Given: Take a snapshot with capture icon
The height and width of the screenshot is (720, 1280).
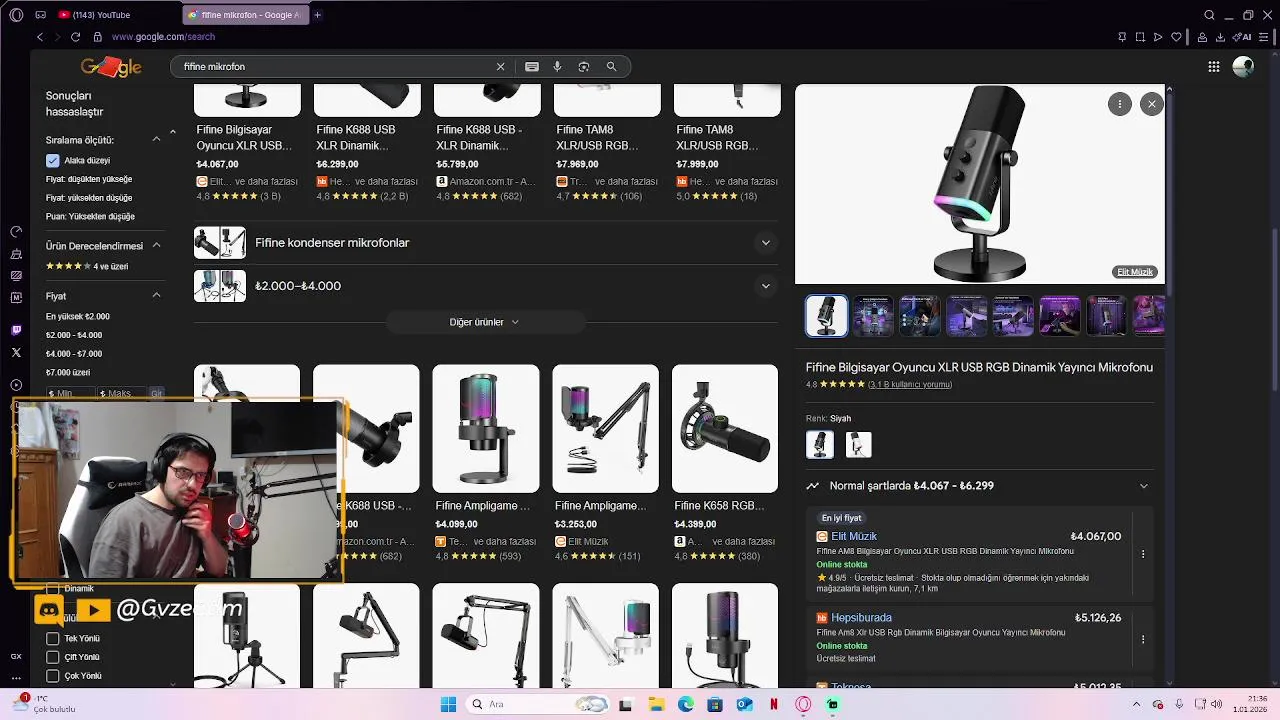Looking at the screenshot, I should click(1140, 37).
